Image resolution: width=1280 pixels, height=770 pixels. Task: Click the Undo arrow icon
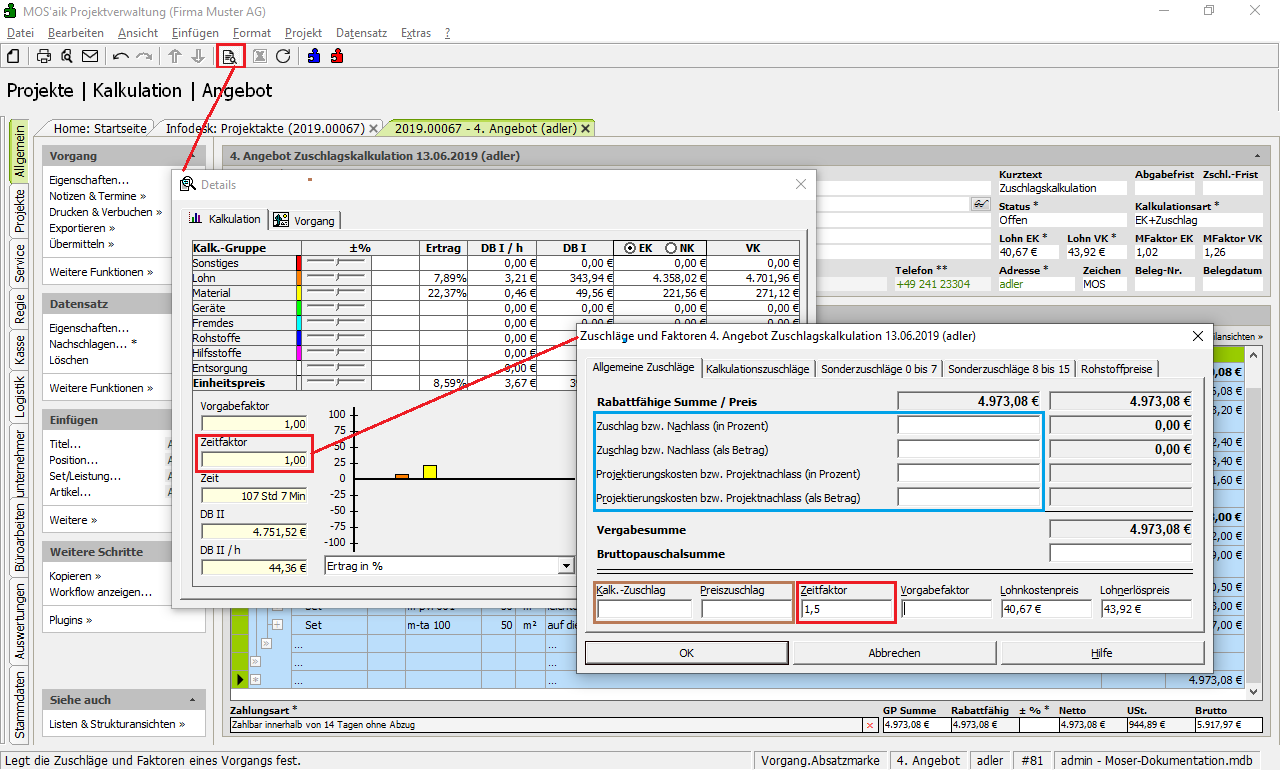coord(121,56)
